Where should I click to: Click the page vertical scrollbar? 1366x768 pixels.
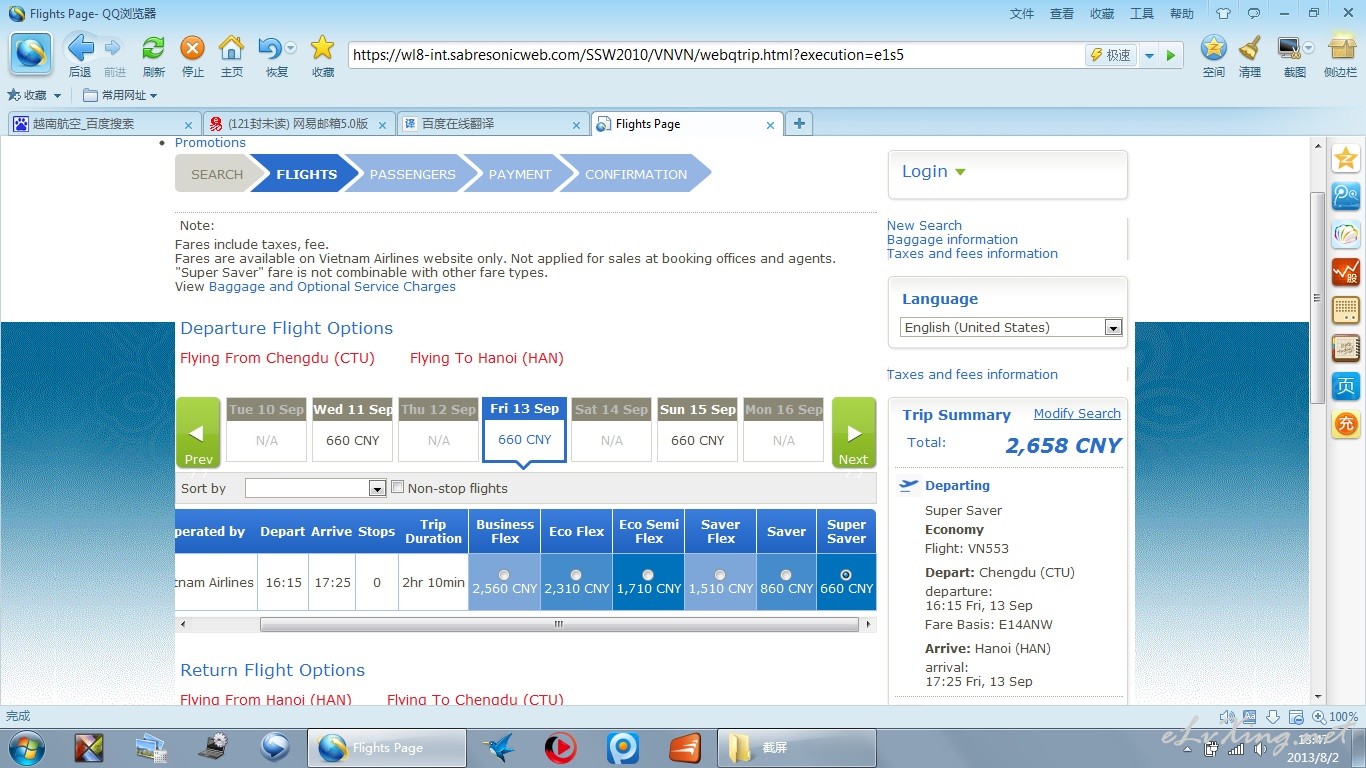coord(1318,297)
